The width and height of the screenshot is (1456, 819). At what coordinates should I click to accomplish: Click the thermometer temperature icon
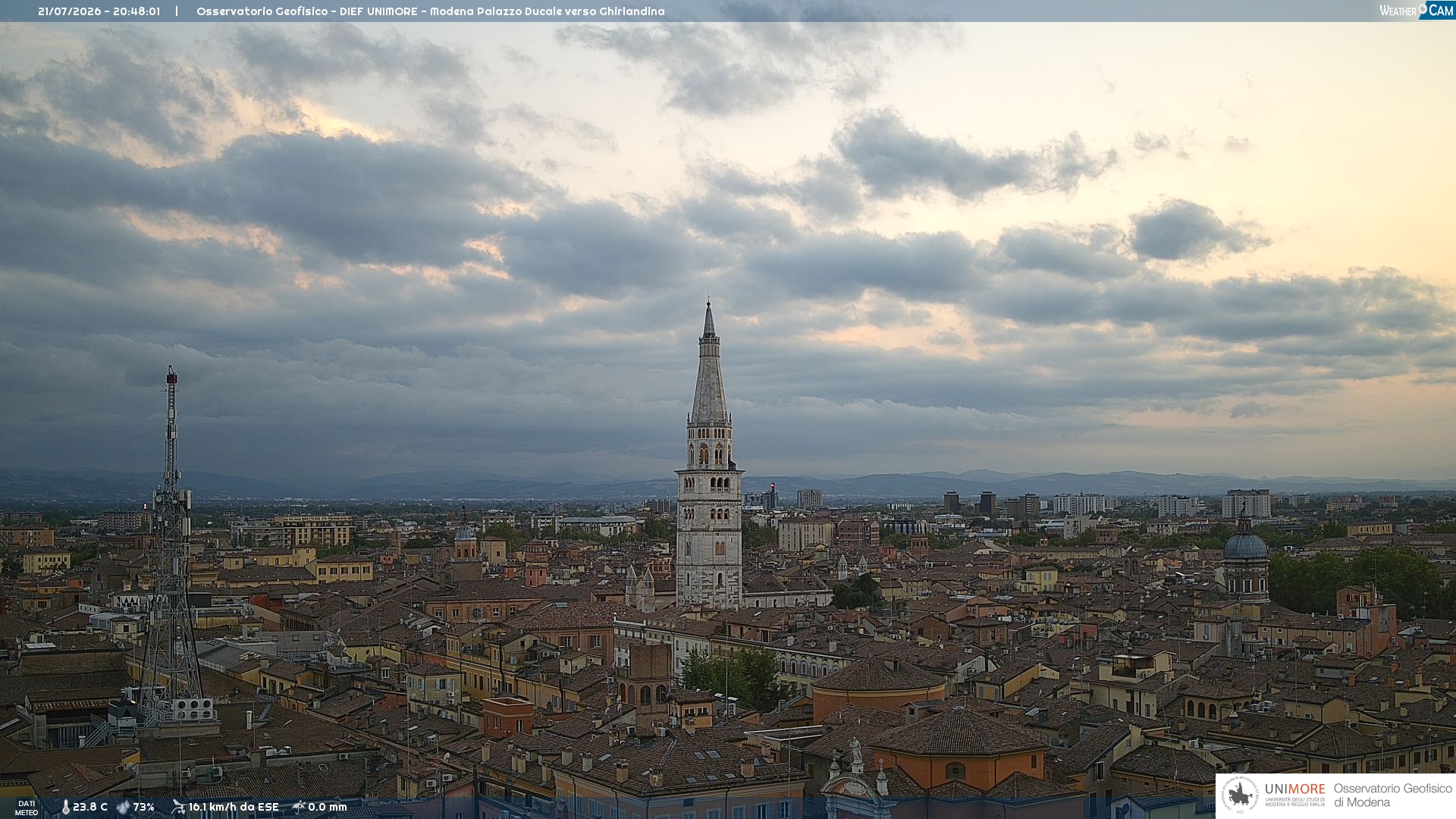(x=65, y=807)
